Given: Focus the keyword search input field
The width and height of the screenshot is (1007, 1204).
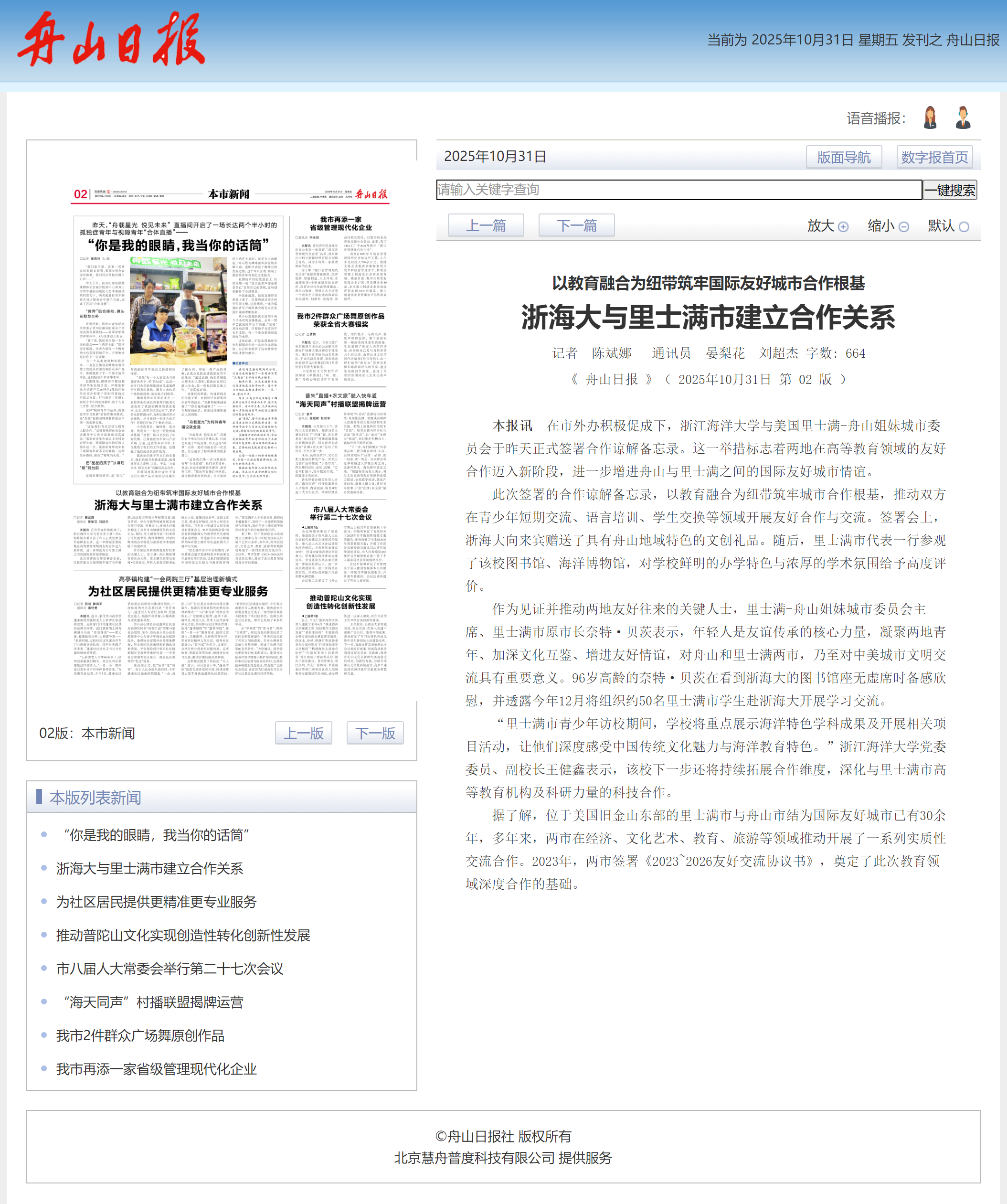Looking at the screenshot, I should pyautogui.click(x=678, y=190).
